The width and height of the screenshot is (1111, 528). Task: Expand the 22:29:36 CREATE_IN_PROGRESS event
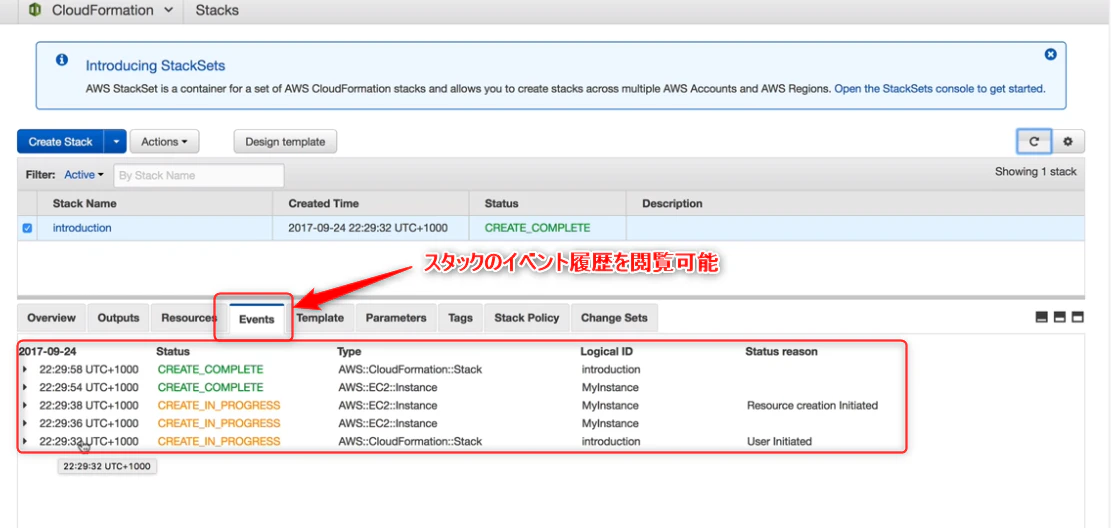(26, 424)
